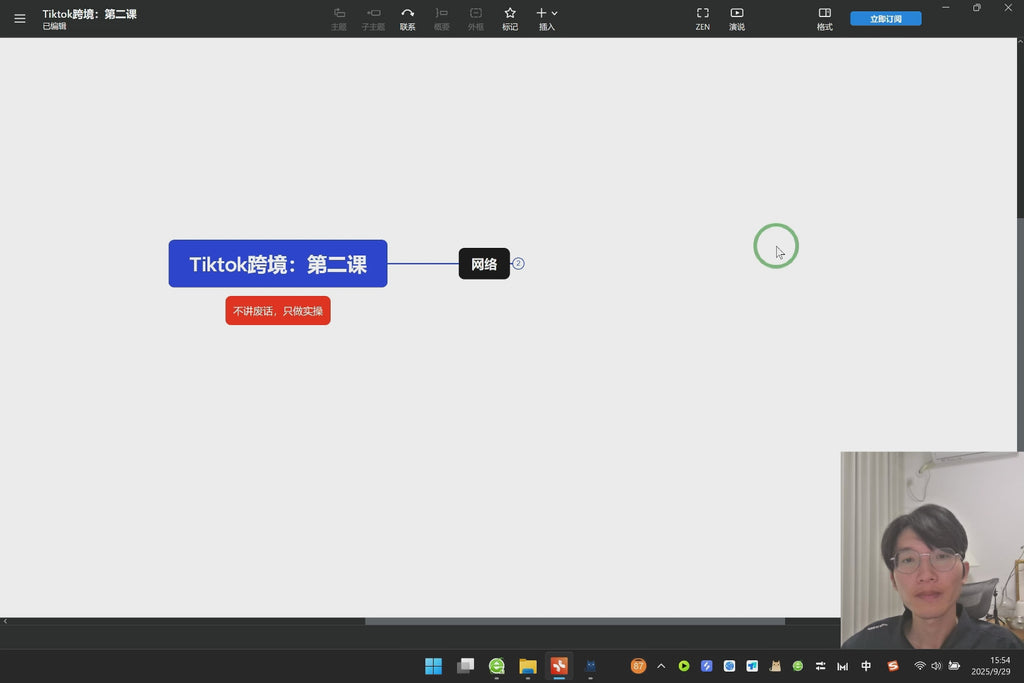
Task: Select the red label 不讲废话,只做实操
Action: [278, 311]
